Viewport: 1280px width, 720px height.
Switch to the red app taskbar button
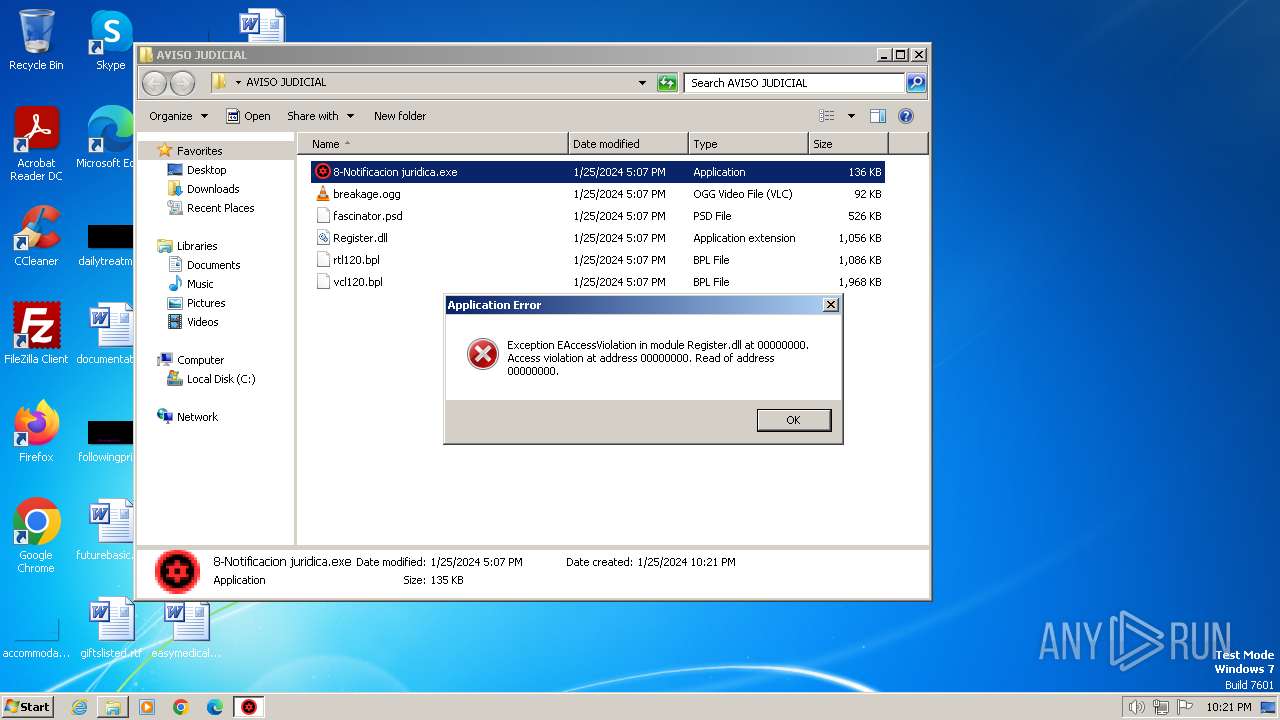click(x=249, y=707)
